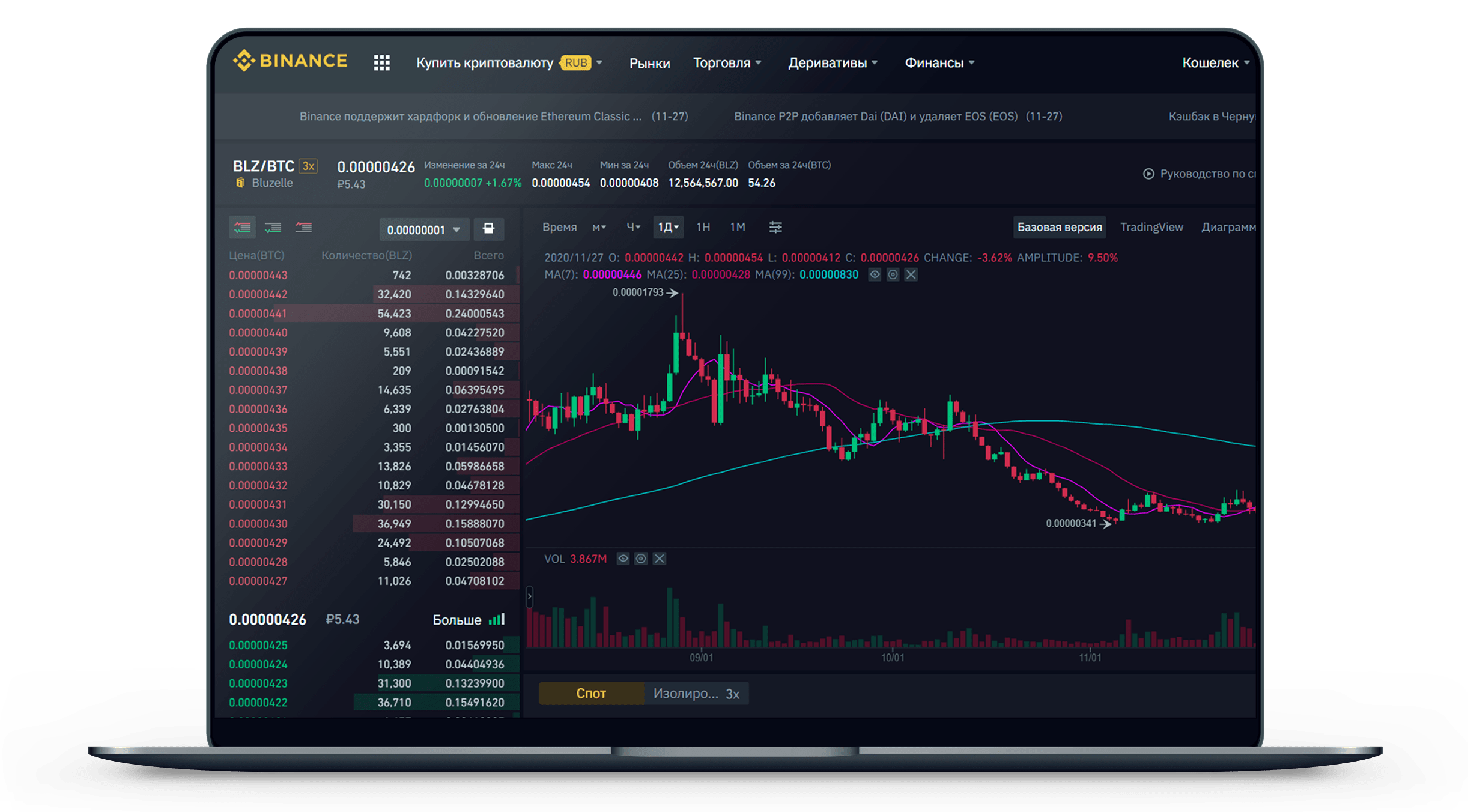Click ask quantity 32,420 row
Image resolution: width=1468 pixels, height=812 pixels.
[394, 294]
